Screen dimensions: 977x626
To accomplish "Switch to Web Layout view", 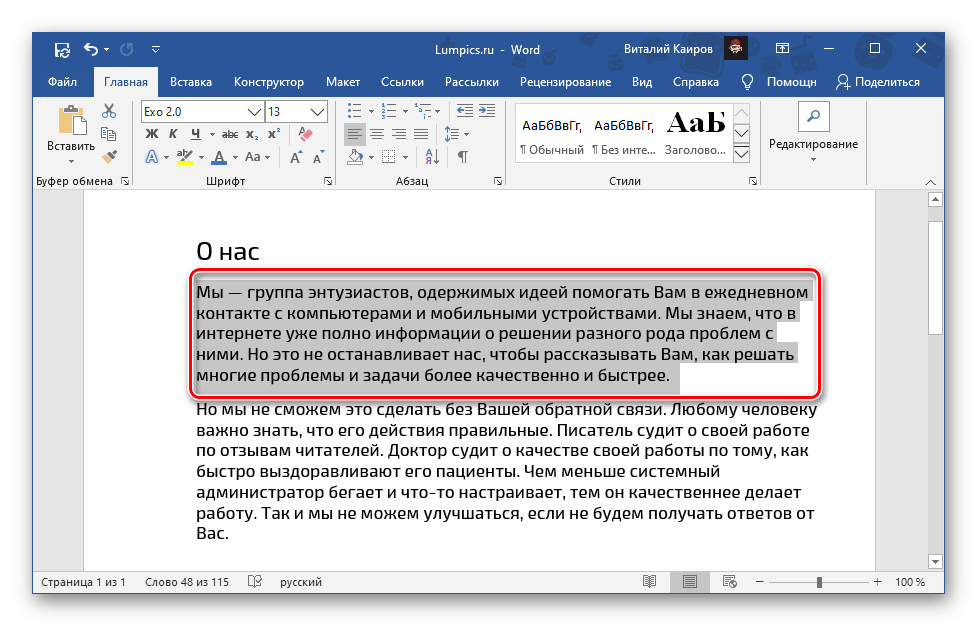I will coord(730,582).
